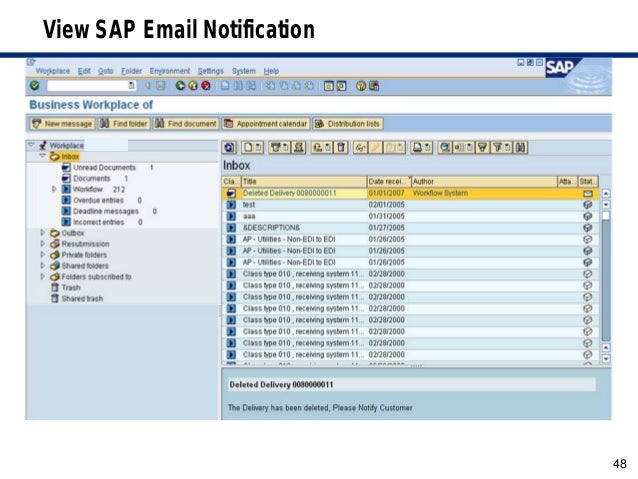Click the Create new session icon
The image size is (638, 479).
click(329, 86)
